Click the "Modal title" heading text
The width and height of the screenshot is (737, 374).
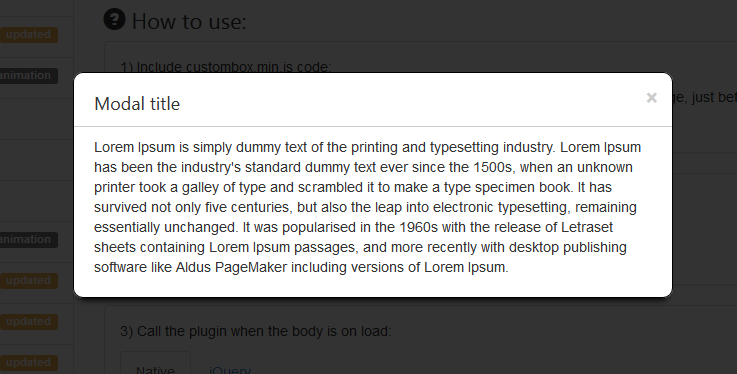137,104
